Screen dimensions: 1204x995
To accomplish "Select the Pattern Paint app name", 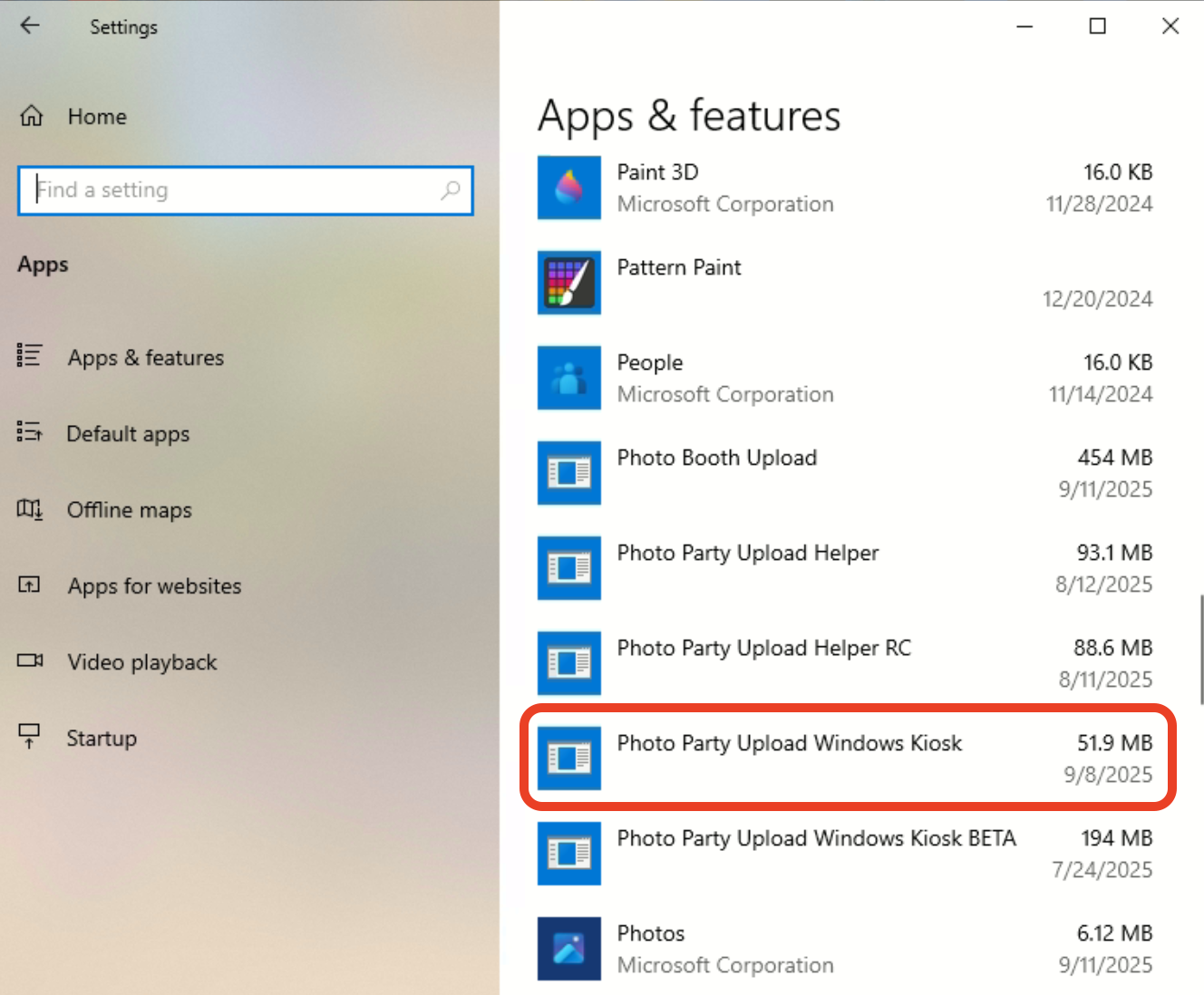I will coord(679,267).
